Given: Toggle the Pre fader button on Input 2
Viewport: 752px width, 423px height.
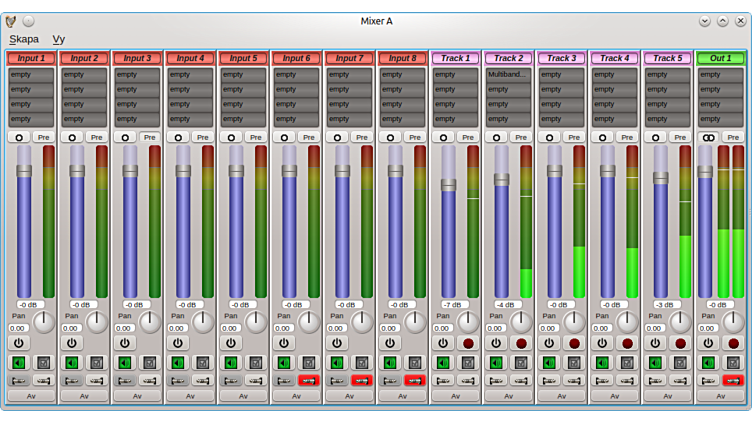Looking at the screenshot, I should [x=97, y=137].
